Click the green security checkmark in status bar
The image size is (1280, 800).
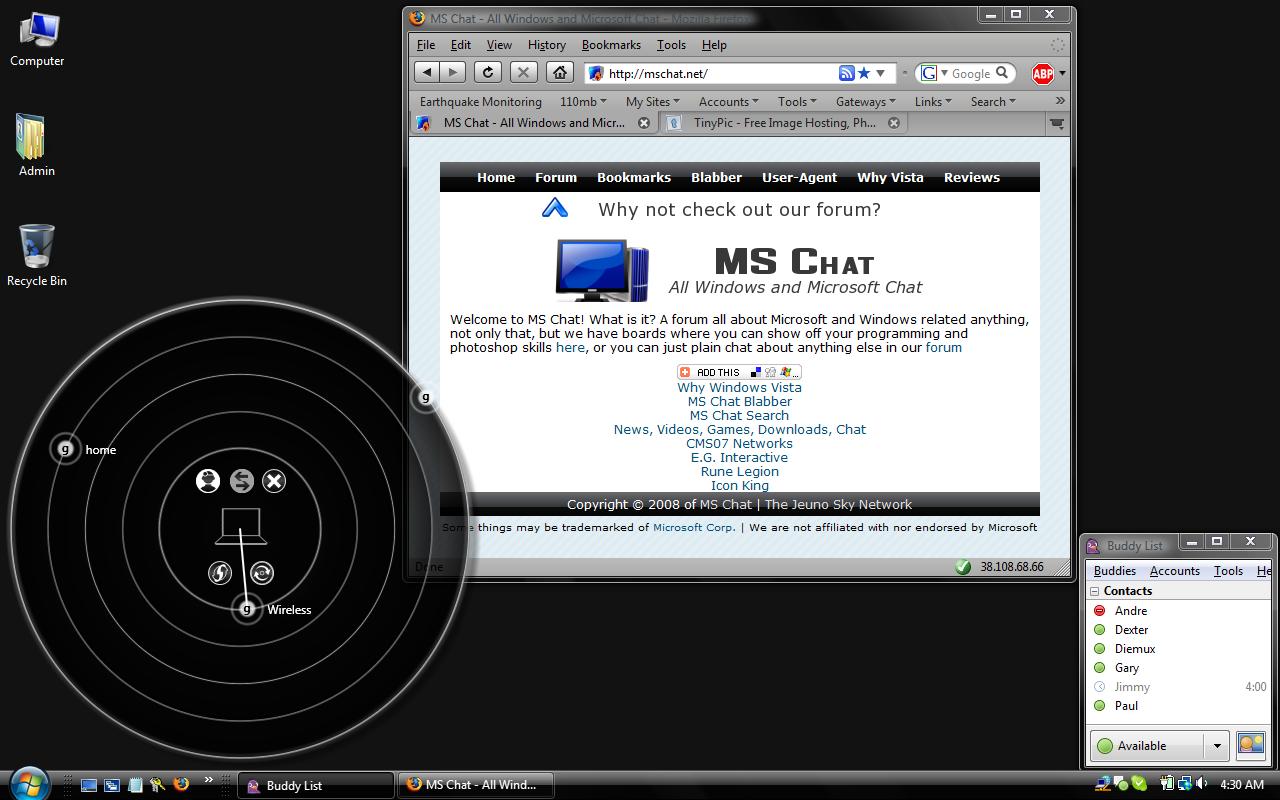pyautogui.click(x=963, y=566)
